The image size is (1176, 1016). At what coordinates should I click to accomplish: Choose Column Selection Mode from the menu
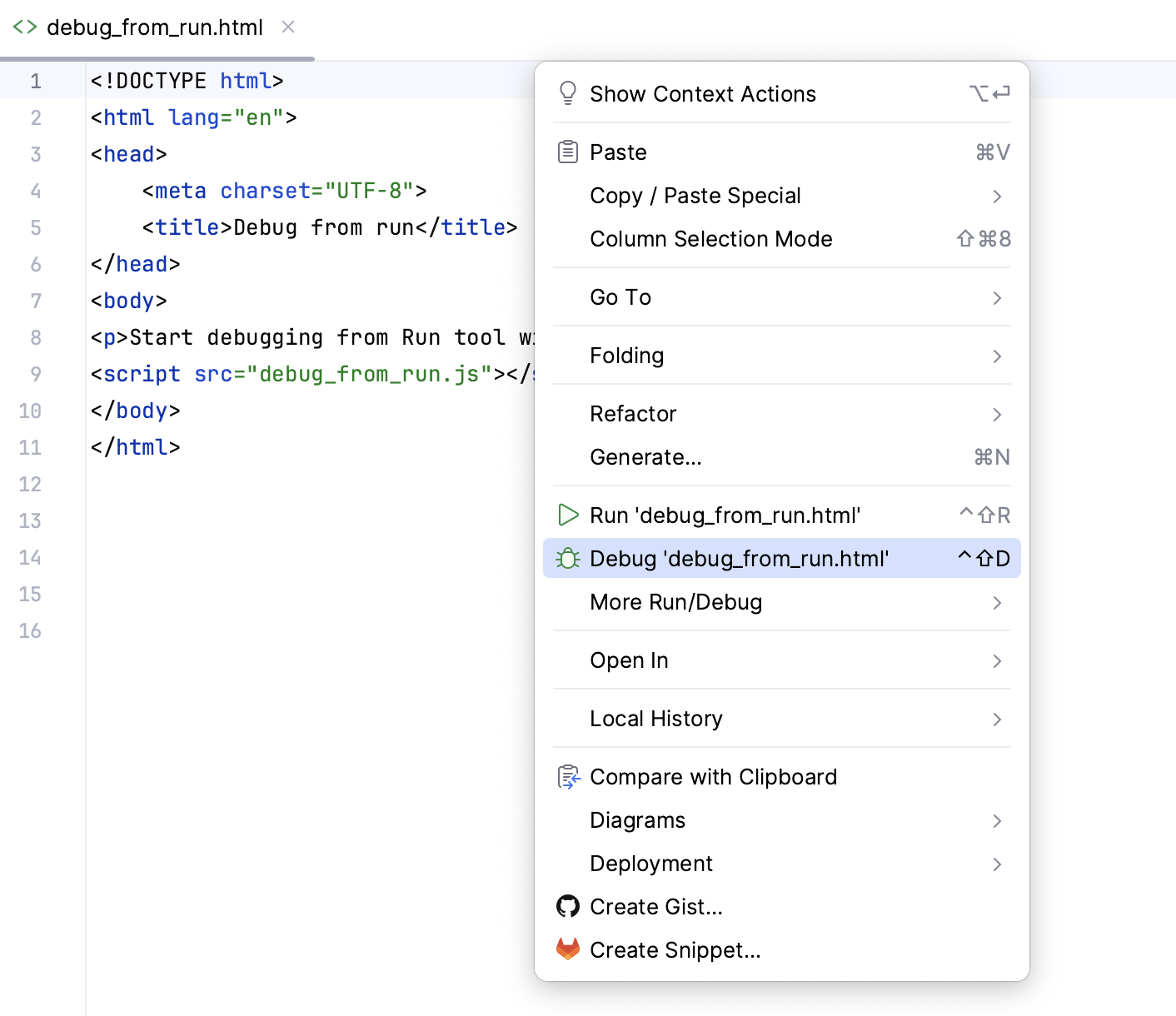tap(710, 239)
